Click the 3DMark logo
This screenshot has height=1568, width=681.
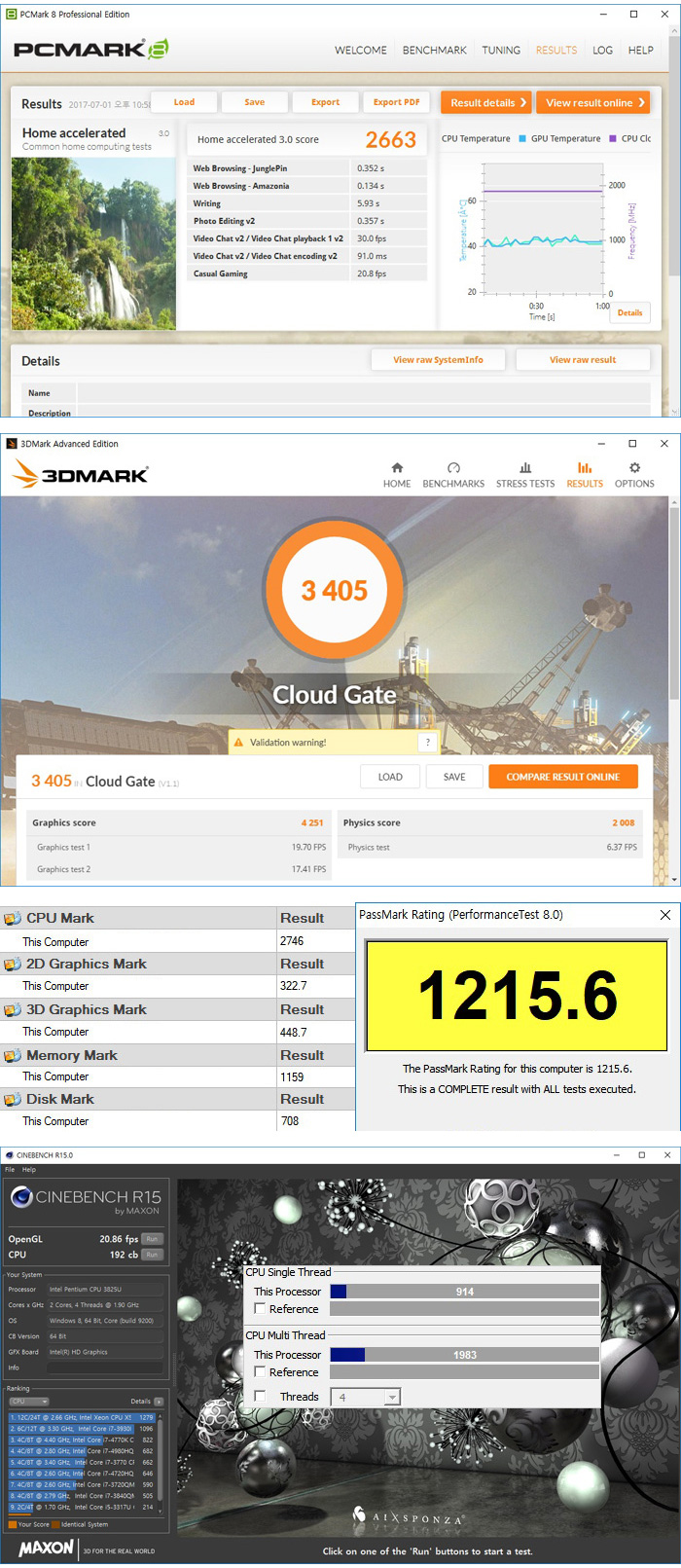pyautogui.click(x=81, y=474)
